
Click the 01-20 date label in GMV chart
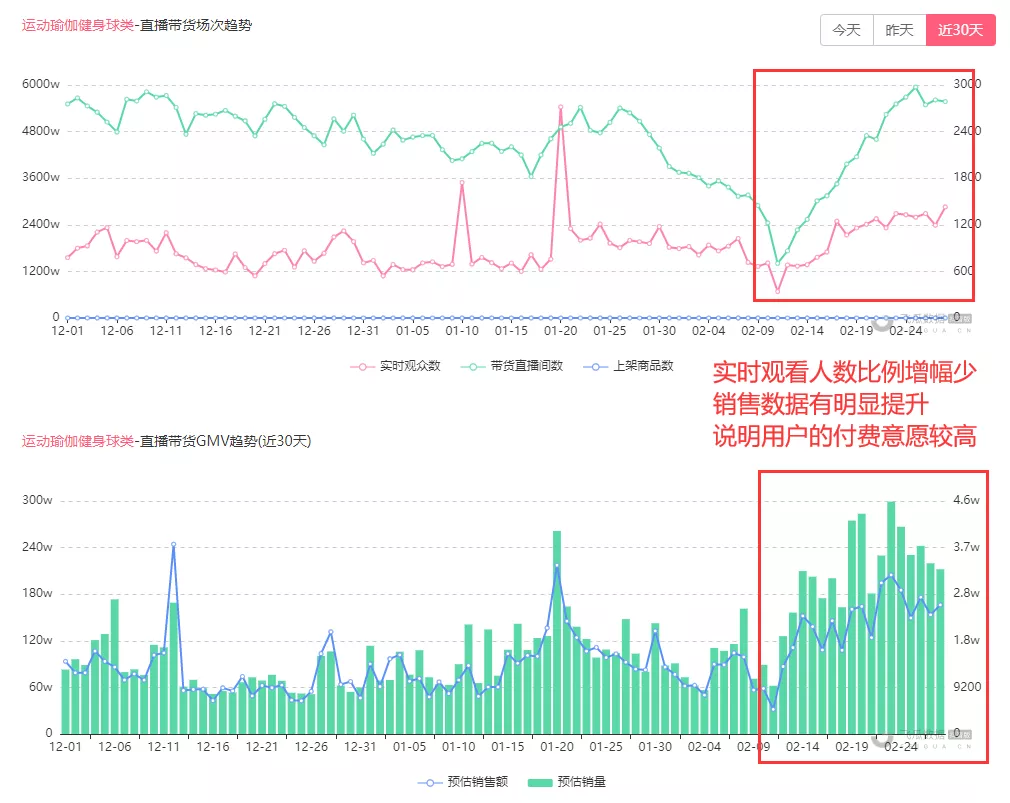tap(557, 747)
